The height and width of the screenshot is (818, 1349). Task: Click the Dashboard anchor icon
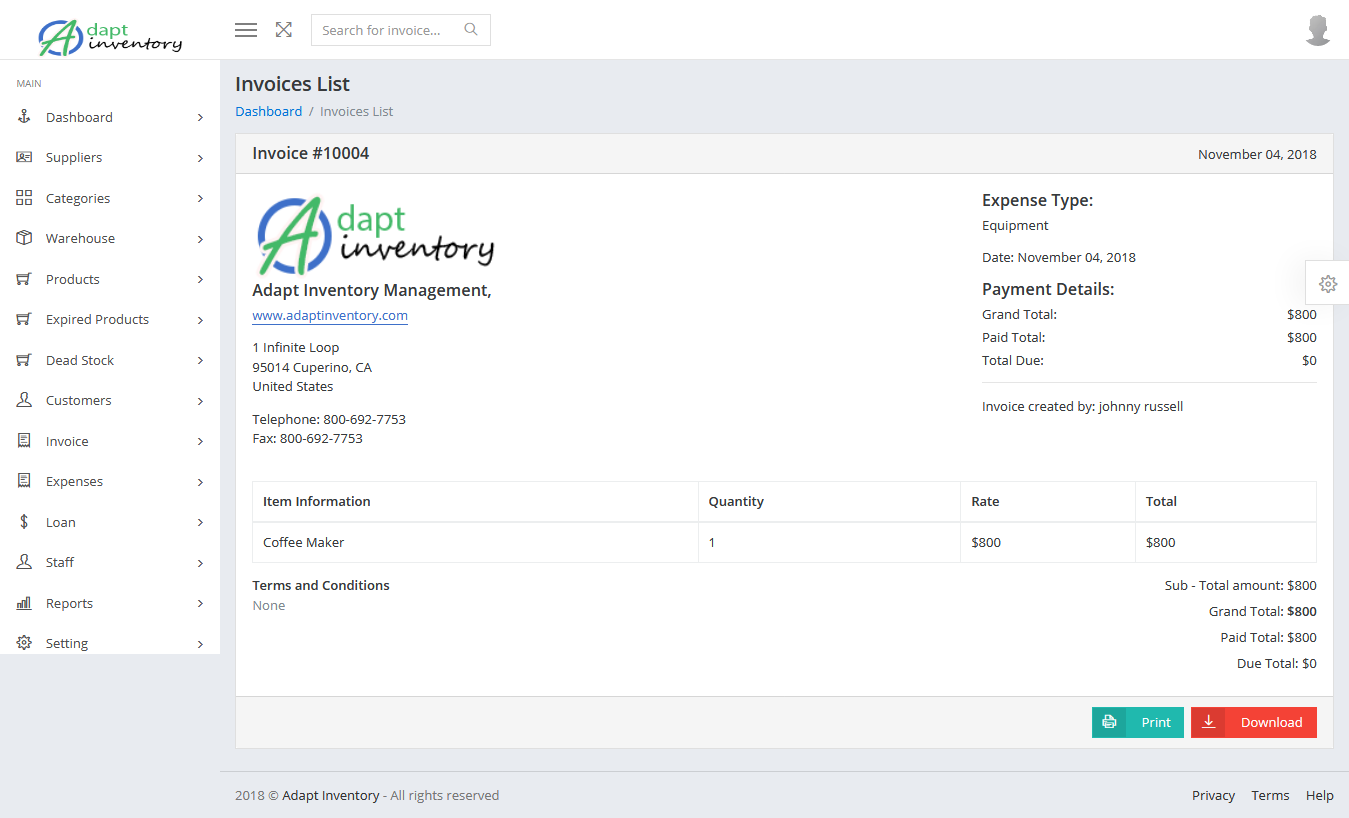coord(24,117)
